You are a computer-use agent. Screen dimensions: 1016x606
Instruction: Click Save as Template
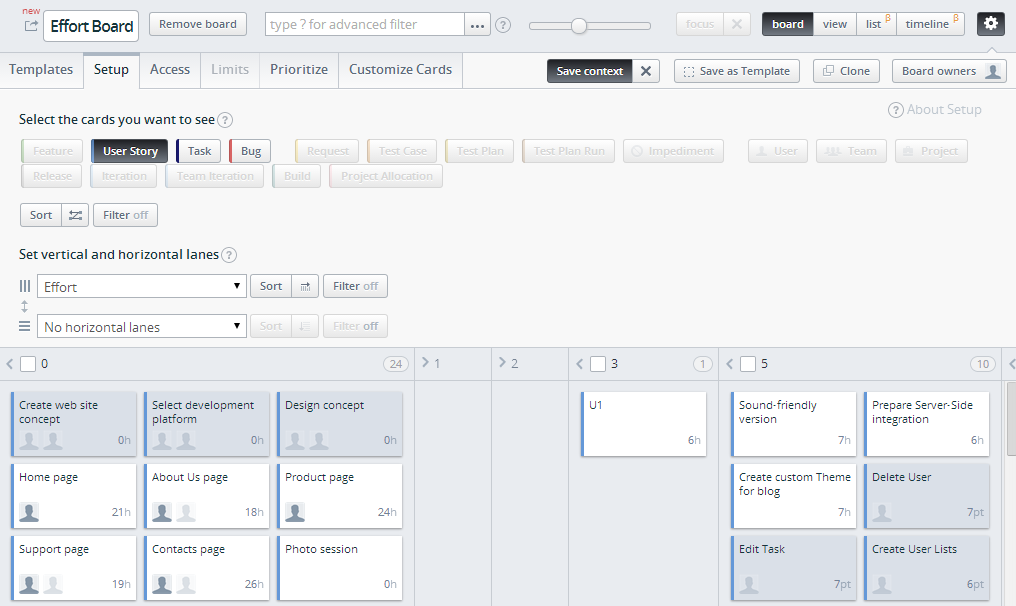pyautogui.click(x=736, y=70)
